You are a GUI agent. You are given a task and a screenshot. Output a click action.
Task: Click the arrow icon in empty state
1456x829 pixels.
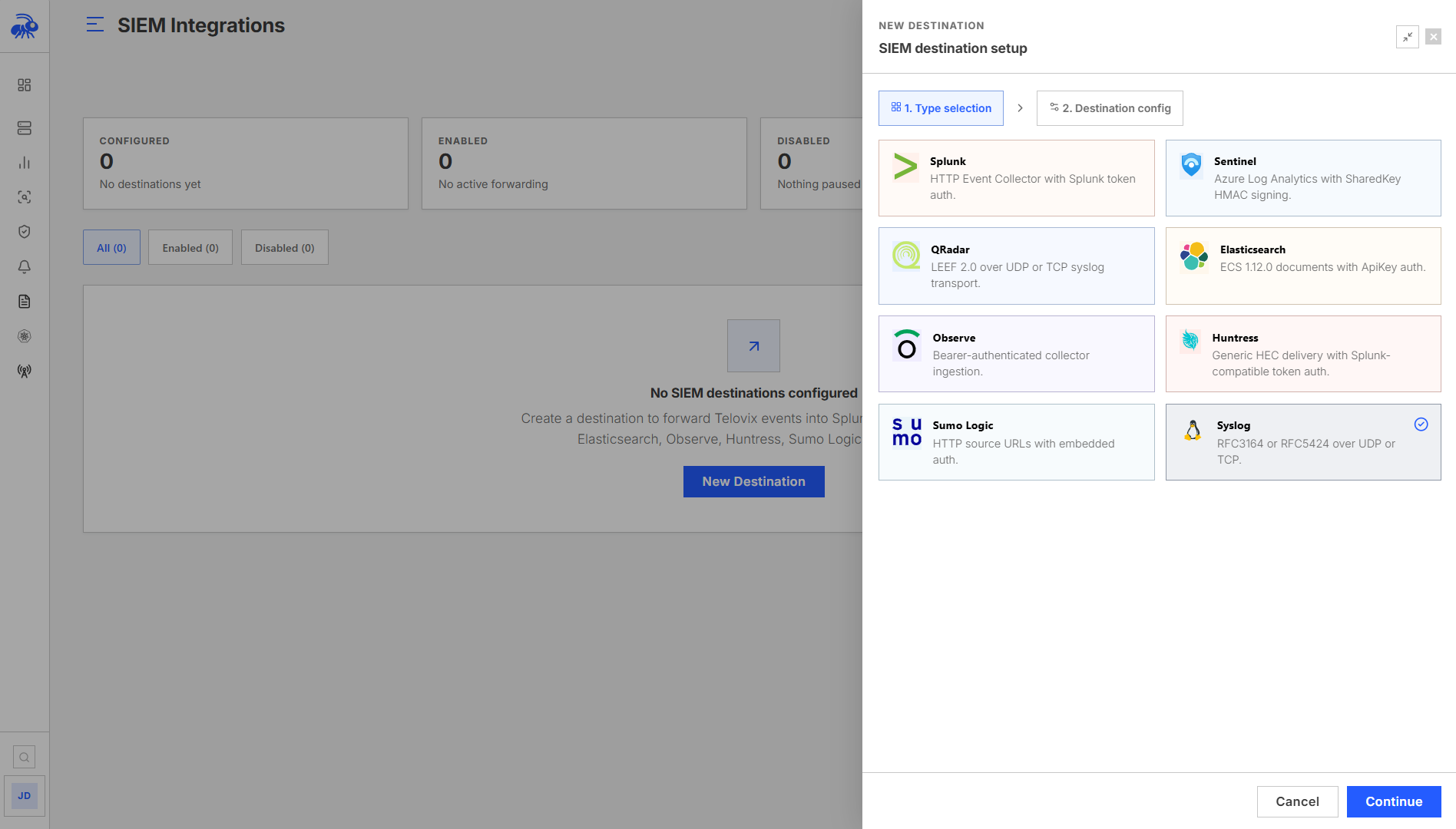pos(754,346)
